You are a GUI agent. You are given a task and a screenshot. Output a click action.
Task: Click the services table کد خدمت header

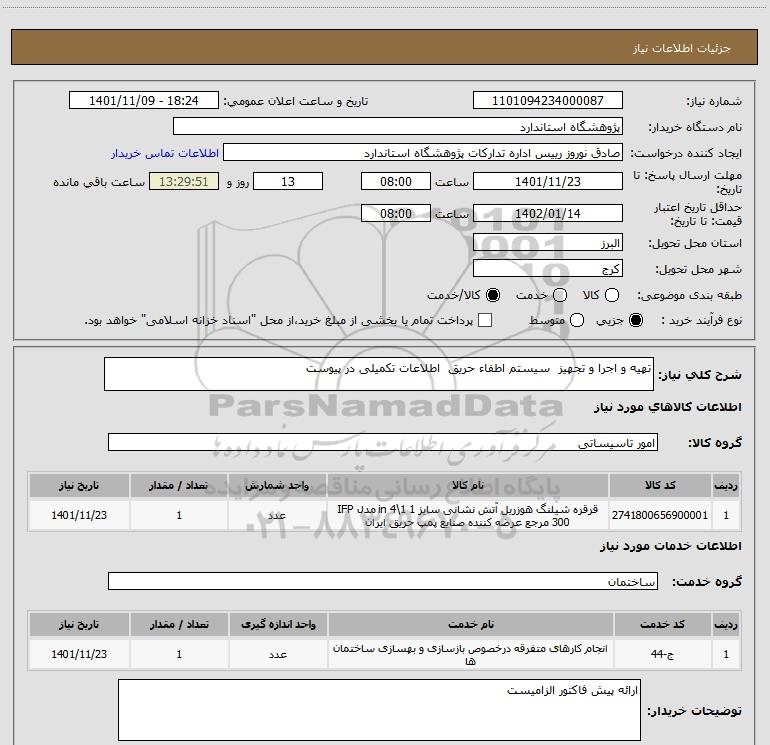pyautogui.click(x=662, y=625)
